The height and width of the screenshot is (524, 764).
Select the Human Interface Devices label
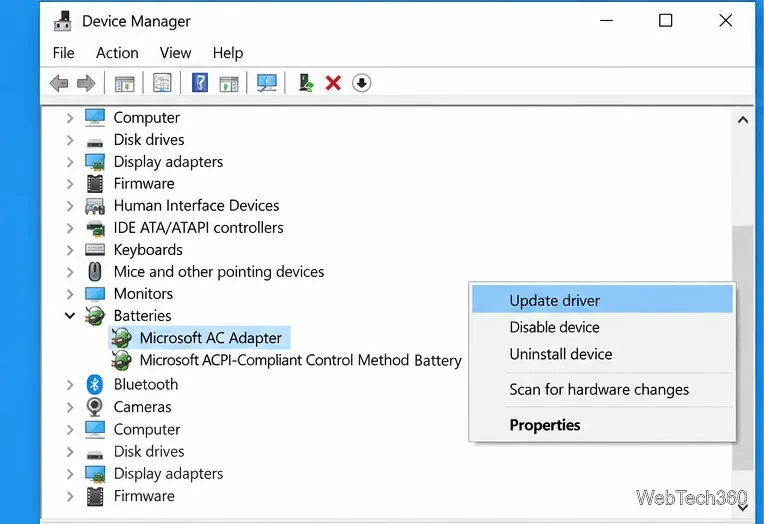(196, 206)
